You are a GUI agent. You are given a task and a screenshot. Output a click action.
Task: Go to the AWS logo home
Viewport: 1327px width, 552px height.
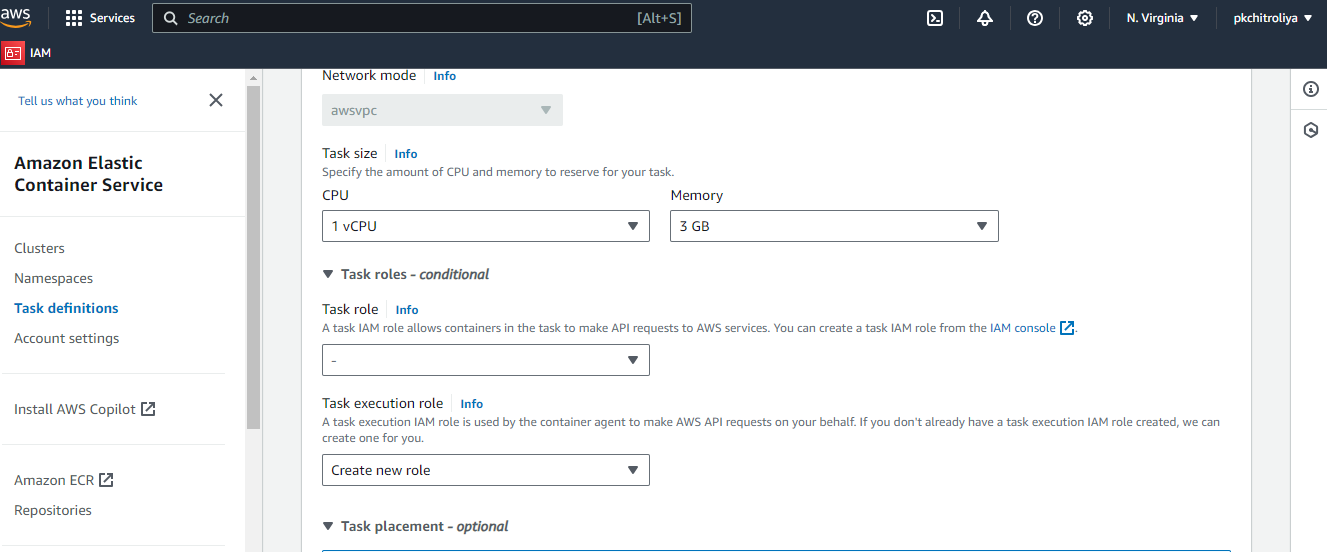point(16,17)
